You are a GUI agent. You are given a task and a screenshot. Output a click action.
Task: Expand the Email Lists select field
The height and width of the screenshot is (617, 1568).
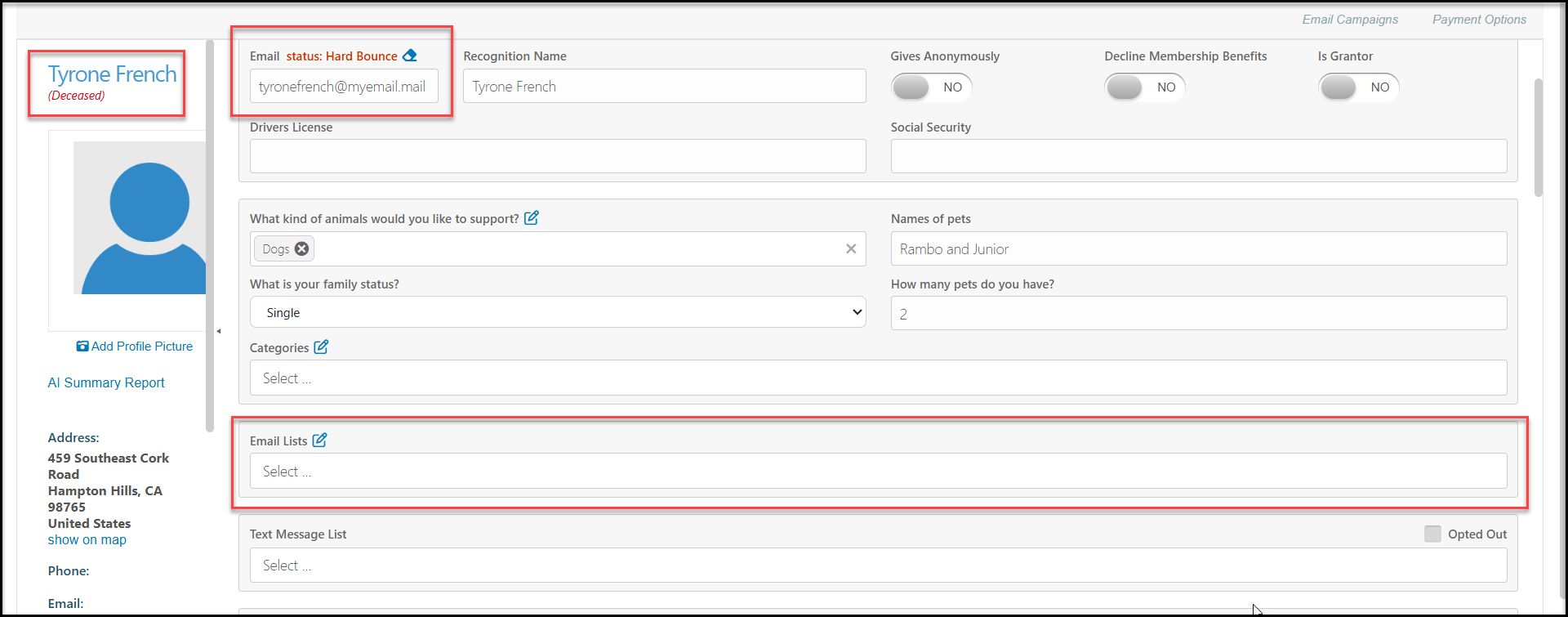[878, 471]
